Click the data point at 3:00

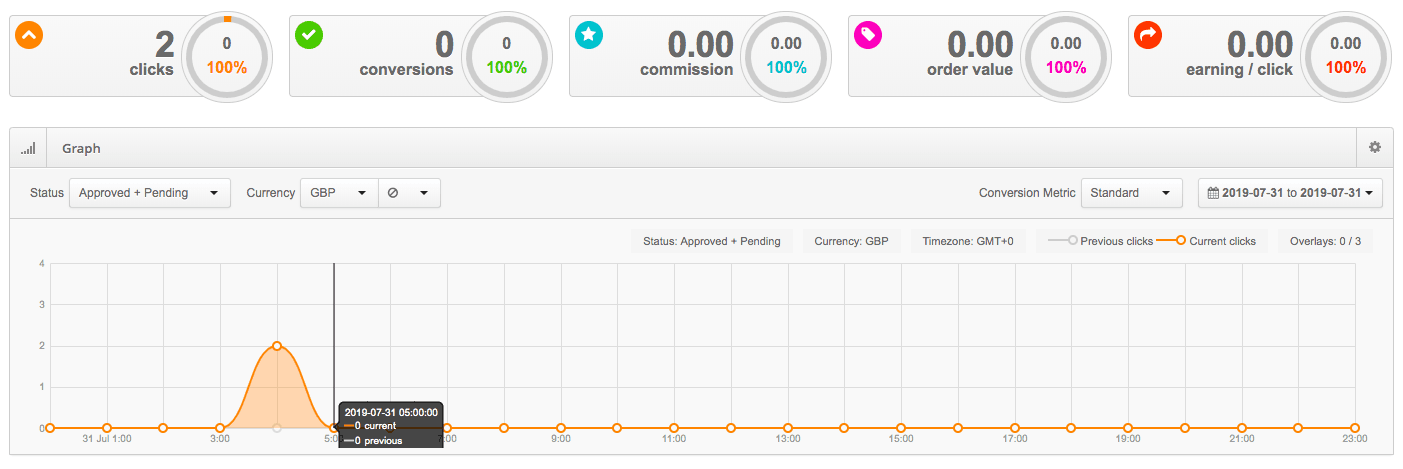pos(220,428)
